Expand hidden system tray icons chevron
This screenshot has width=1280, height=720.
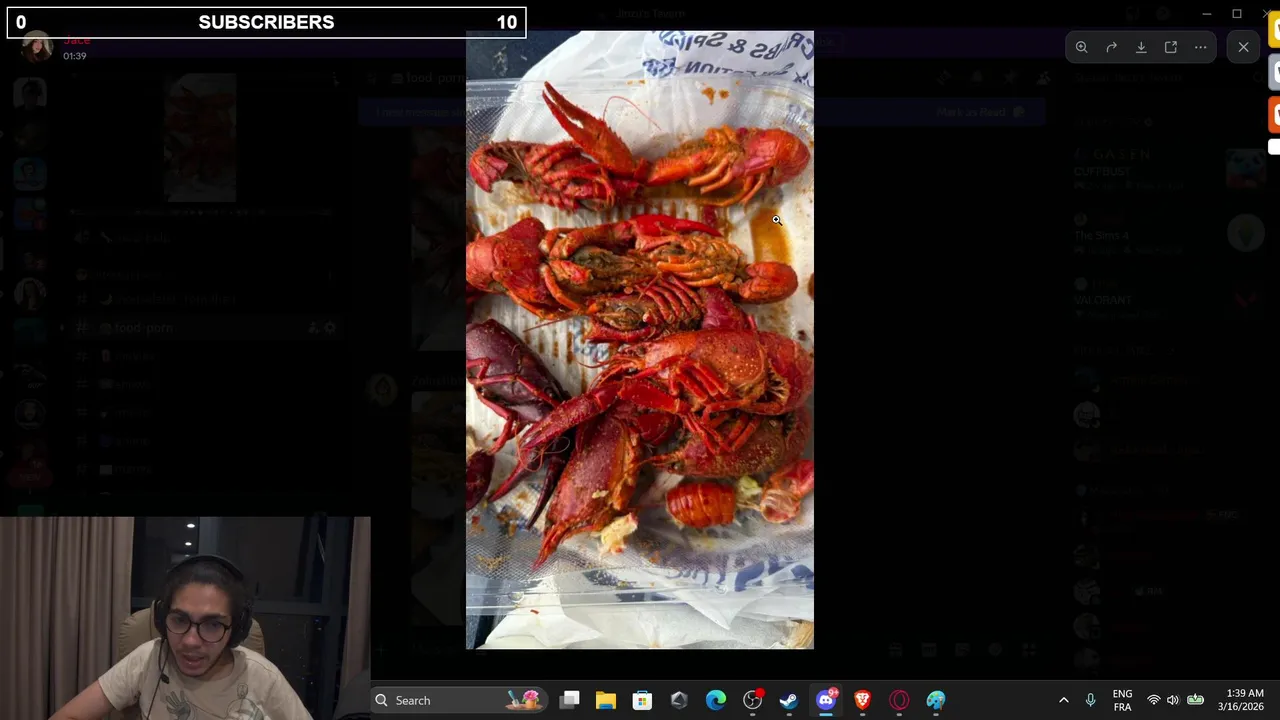pos(1063,700)
